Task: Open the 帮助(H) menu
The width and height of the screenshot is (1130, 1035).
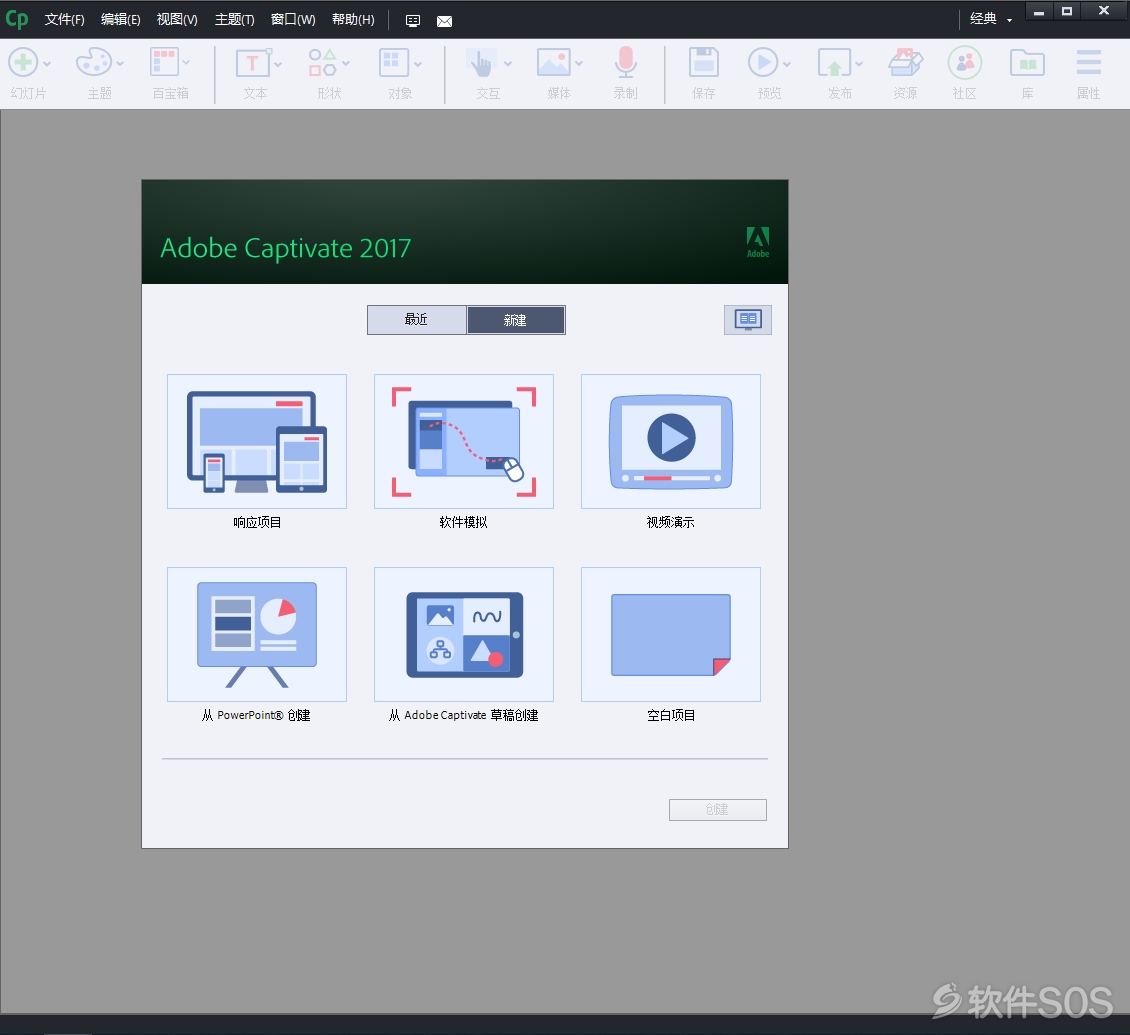Action: click(353, 19)
